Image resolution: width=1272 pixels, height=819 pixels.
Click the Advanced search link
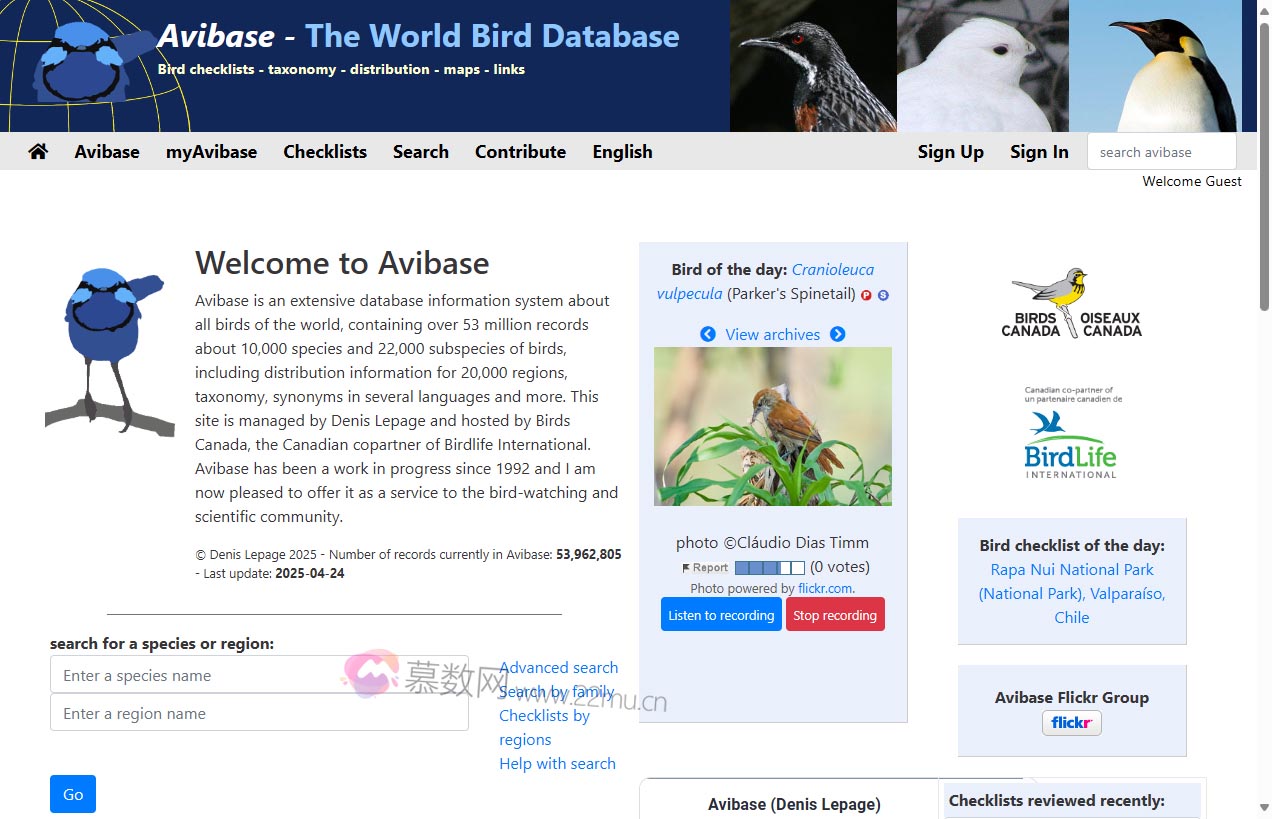point(558,667)
